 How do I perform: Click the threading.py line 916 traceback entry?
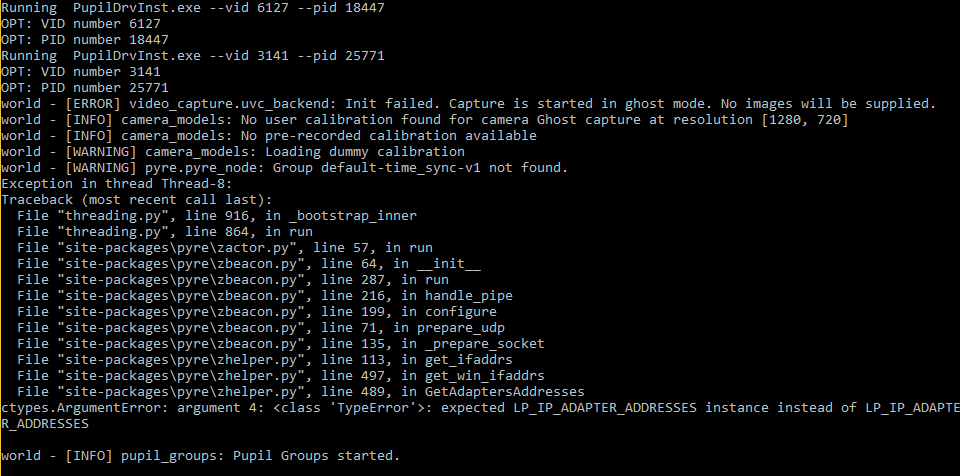217,215
